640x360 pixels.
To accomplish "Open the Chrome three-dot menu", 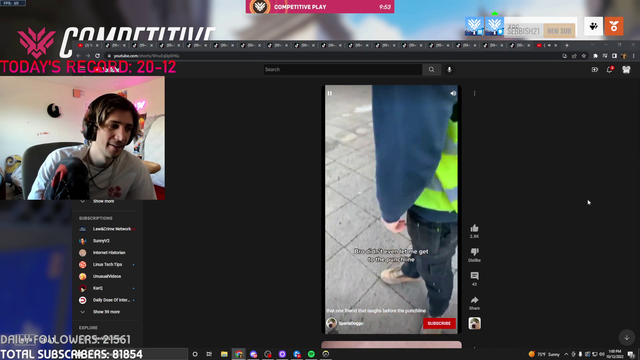I will [x=633, y=56].
